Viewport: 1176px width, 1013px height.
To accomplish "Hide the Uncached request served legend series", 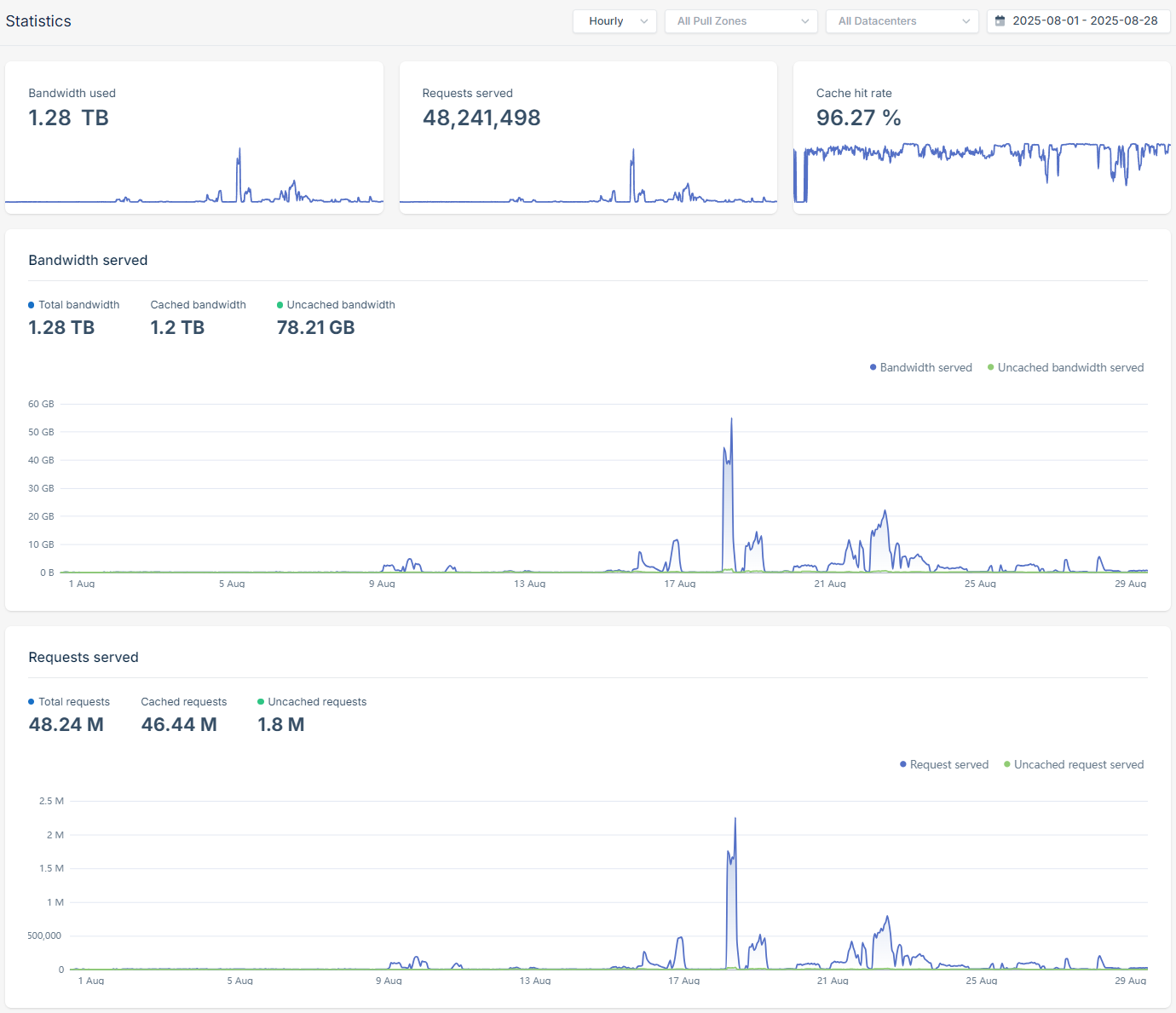I will pyautogui.click(x=1074, y=765).
